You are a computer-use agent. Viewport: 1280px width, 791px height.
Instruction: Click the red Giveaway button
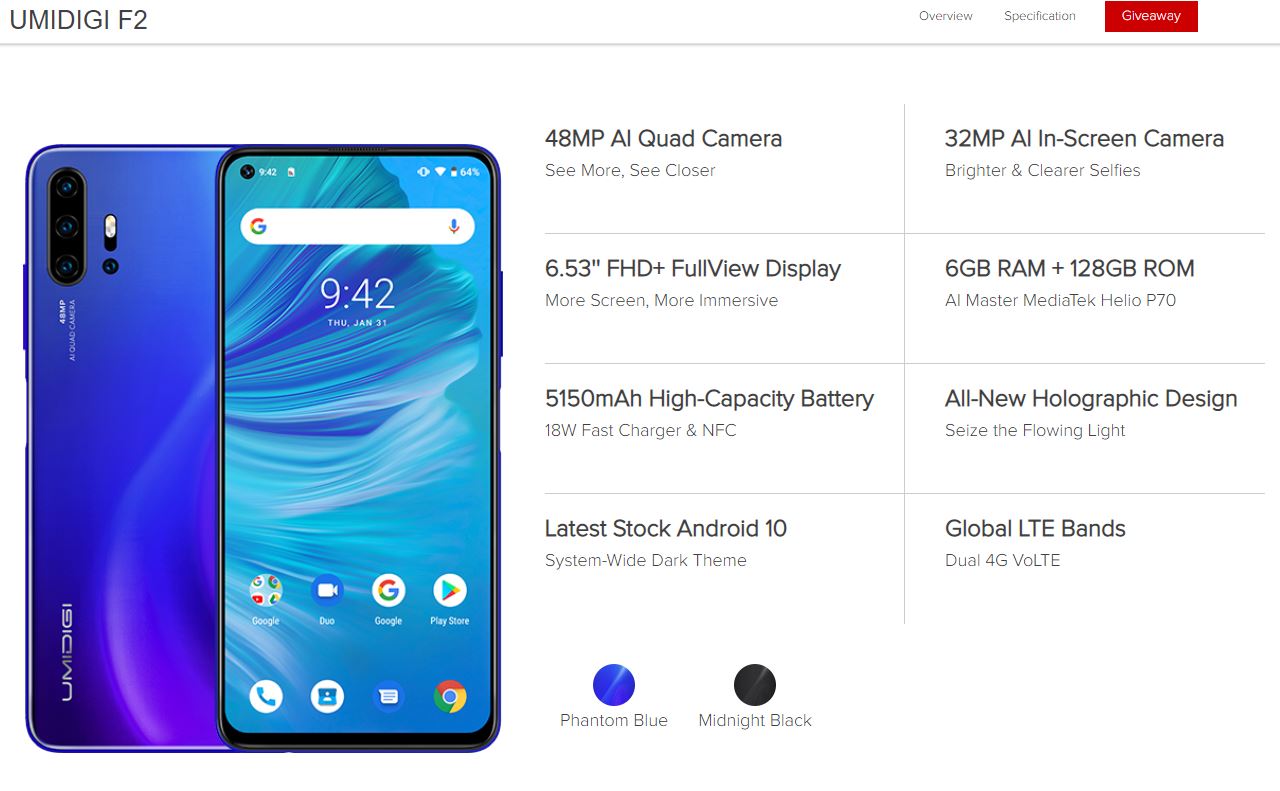click(x=1151, y=16)
